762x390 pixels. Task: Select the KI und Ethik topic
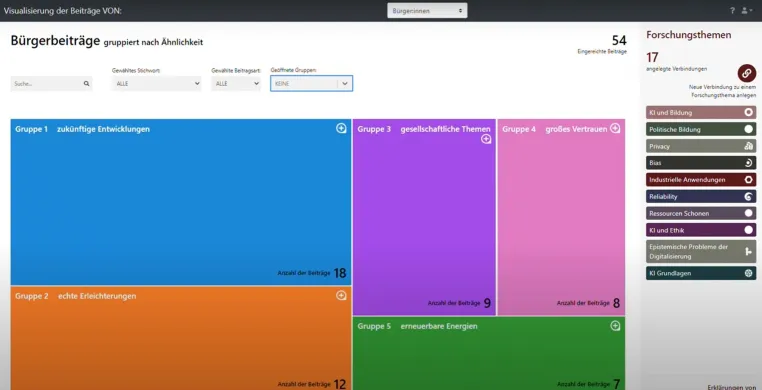click(701, 230)
